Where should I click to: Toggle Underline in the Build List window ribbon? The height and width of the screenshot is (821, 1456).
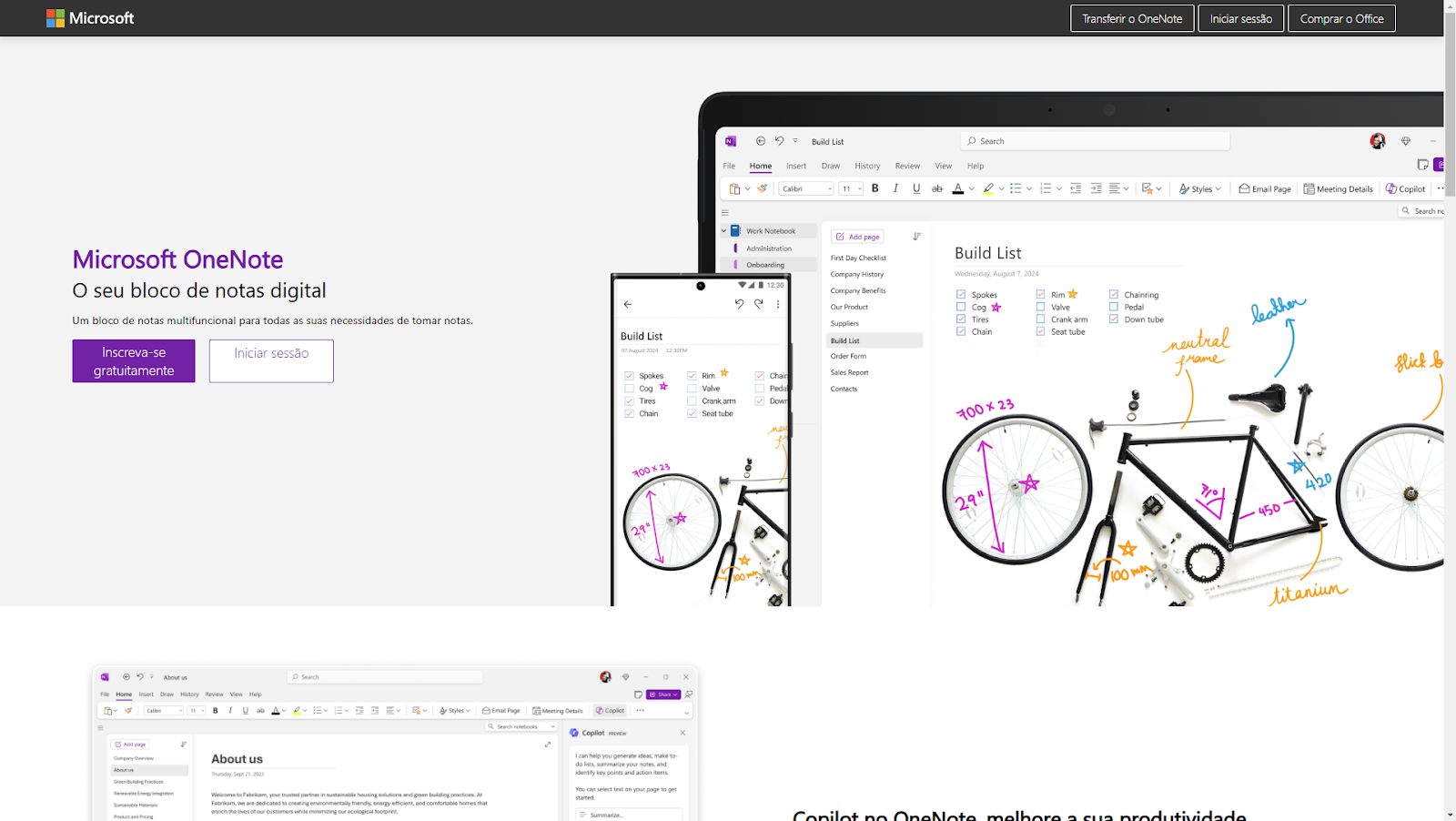pyautogui.click(x=916, y=188)
